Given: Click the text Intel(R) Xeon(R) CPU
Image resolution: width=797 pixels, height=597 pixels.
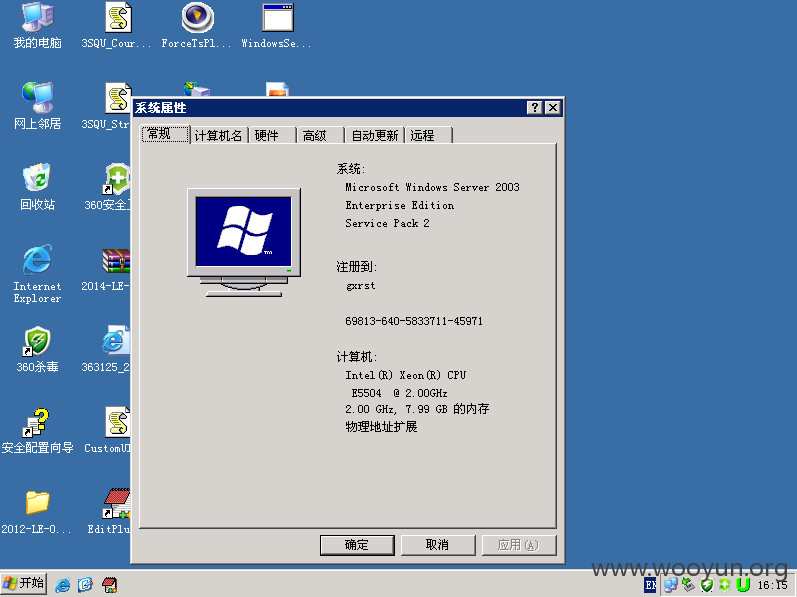Looking at the screenshot, I should click(x=406, y=375).
